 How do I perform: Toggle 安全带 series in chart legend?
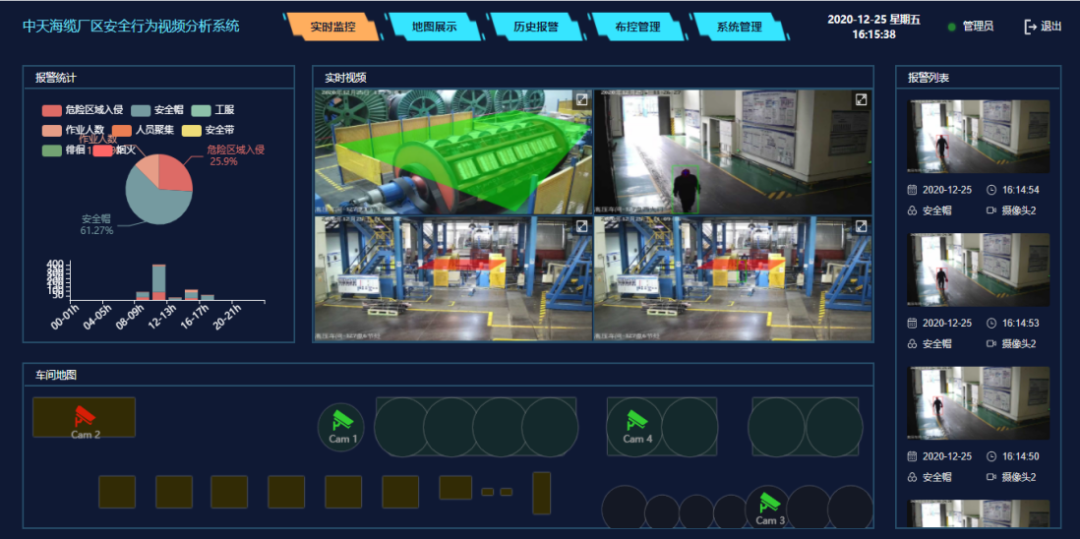tap(209, 130)
